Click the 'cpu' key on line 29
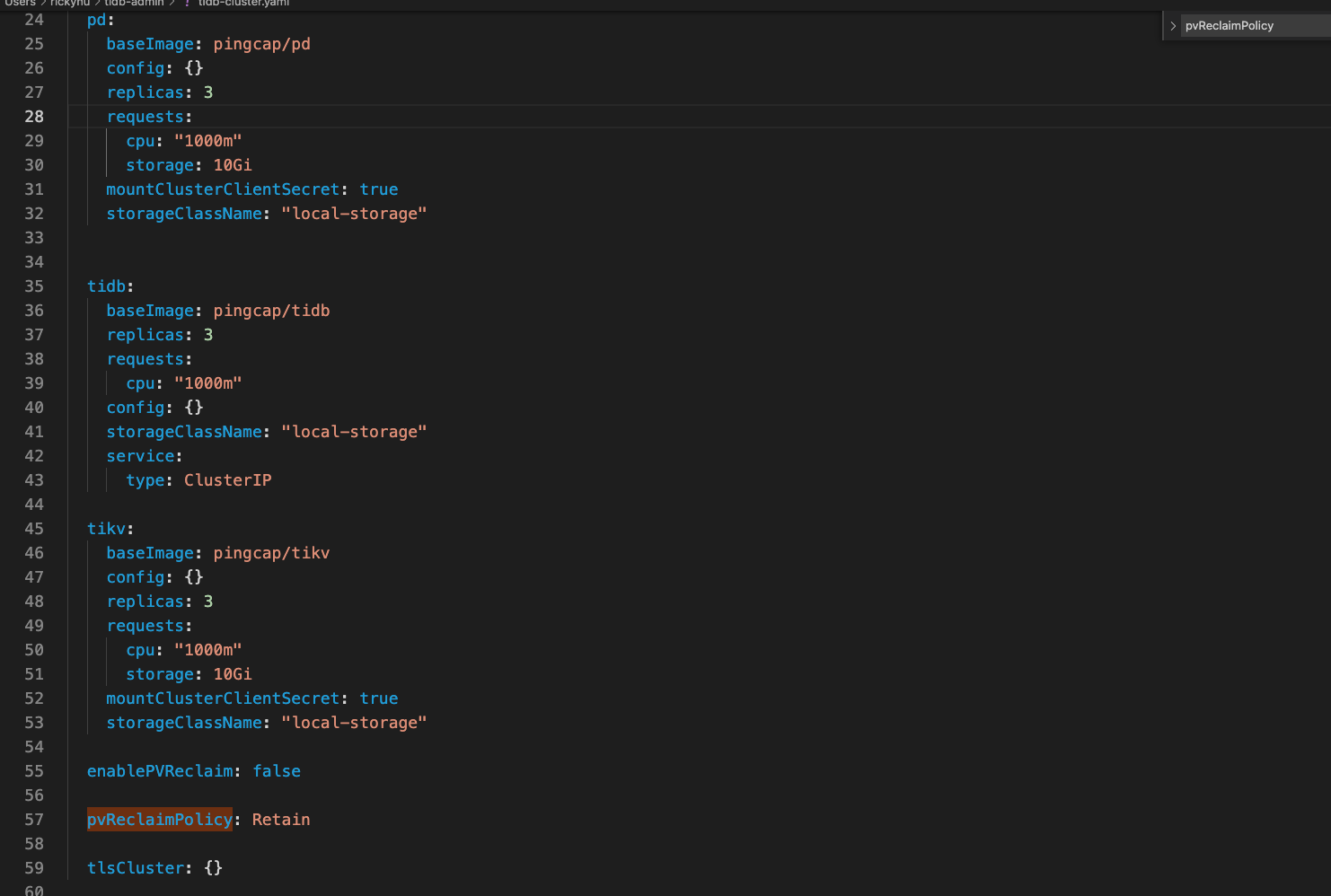This screenshot has width=1331, height=896. coord(141,141)
